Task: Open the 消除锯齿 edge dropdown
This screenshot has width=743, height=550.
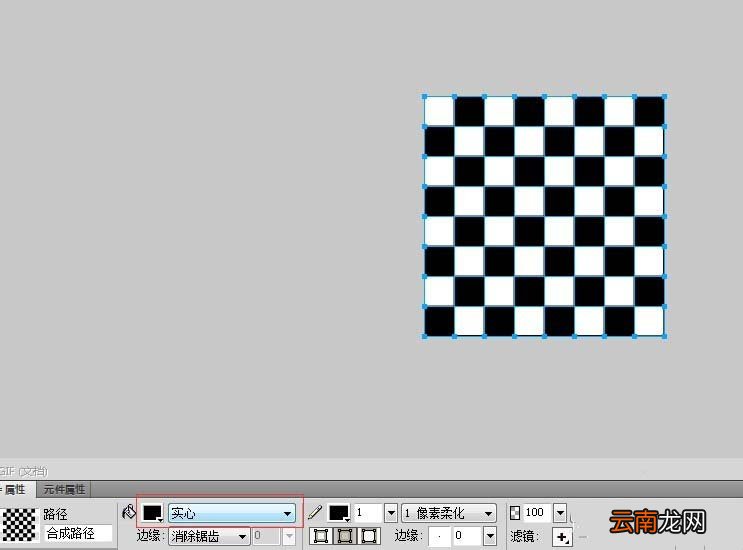Action: coord(209,536)
